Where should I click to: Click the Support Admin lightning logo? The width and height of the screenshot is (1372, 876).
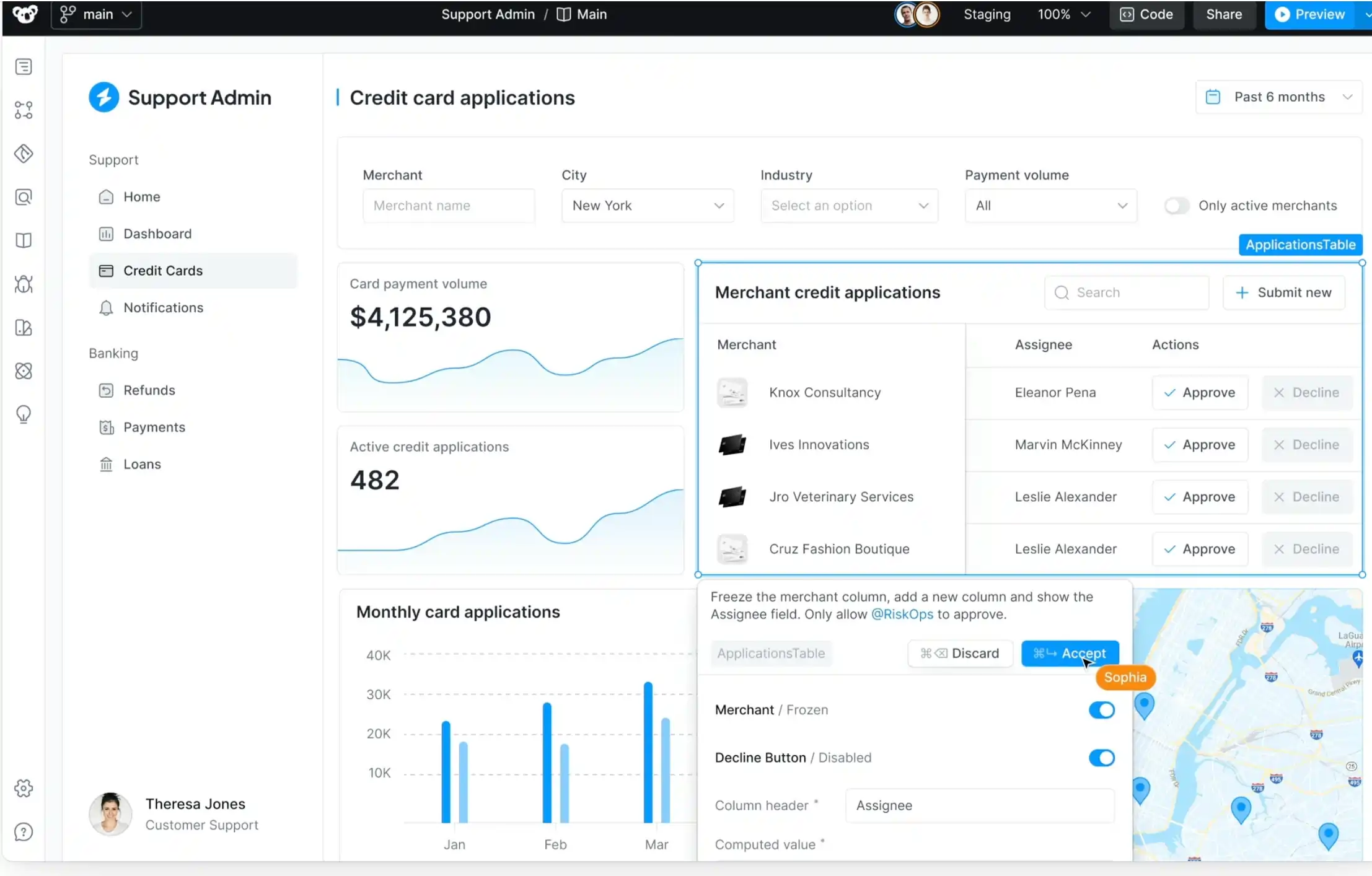[x=104, y=97]
